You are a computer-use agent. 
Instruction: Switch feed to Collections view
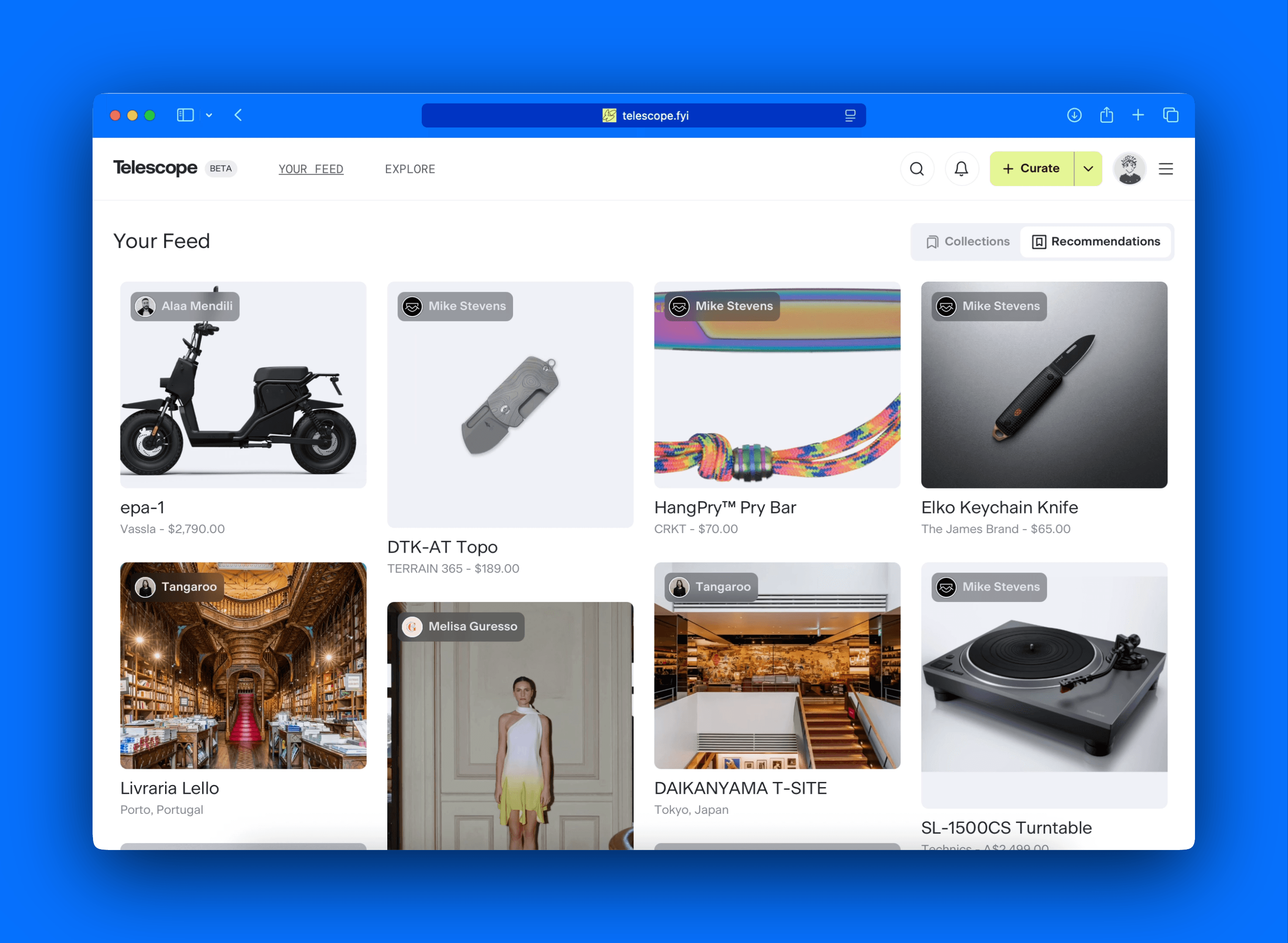(968, 242)
